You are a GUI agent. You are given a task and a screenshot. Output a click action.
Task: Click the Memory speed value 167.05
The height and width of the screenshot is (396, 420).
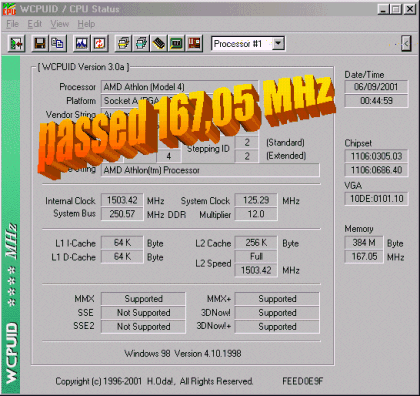pos(364,257)
